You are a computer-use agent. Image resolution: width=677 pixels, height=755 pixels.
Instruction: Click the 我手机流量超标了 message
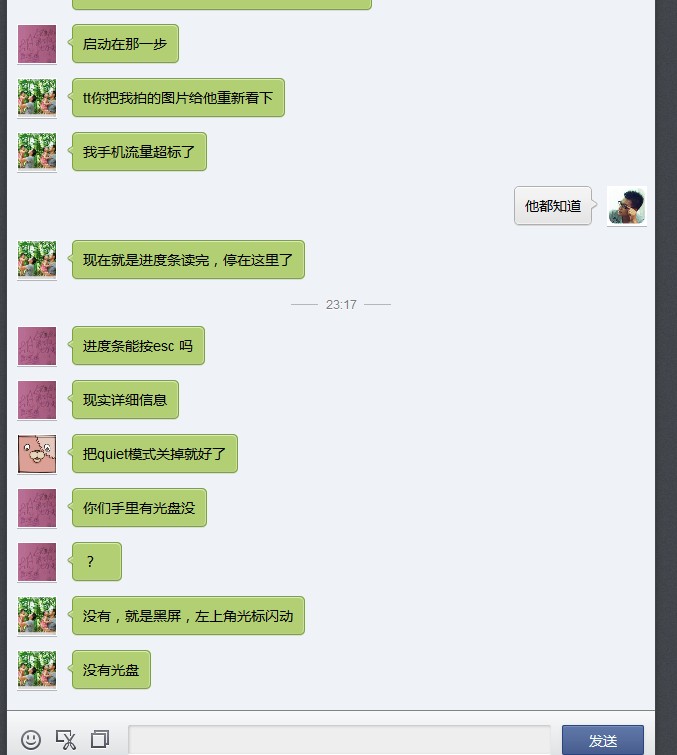(x=139, y=152)
